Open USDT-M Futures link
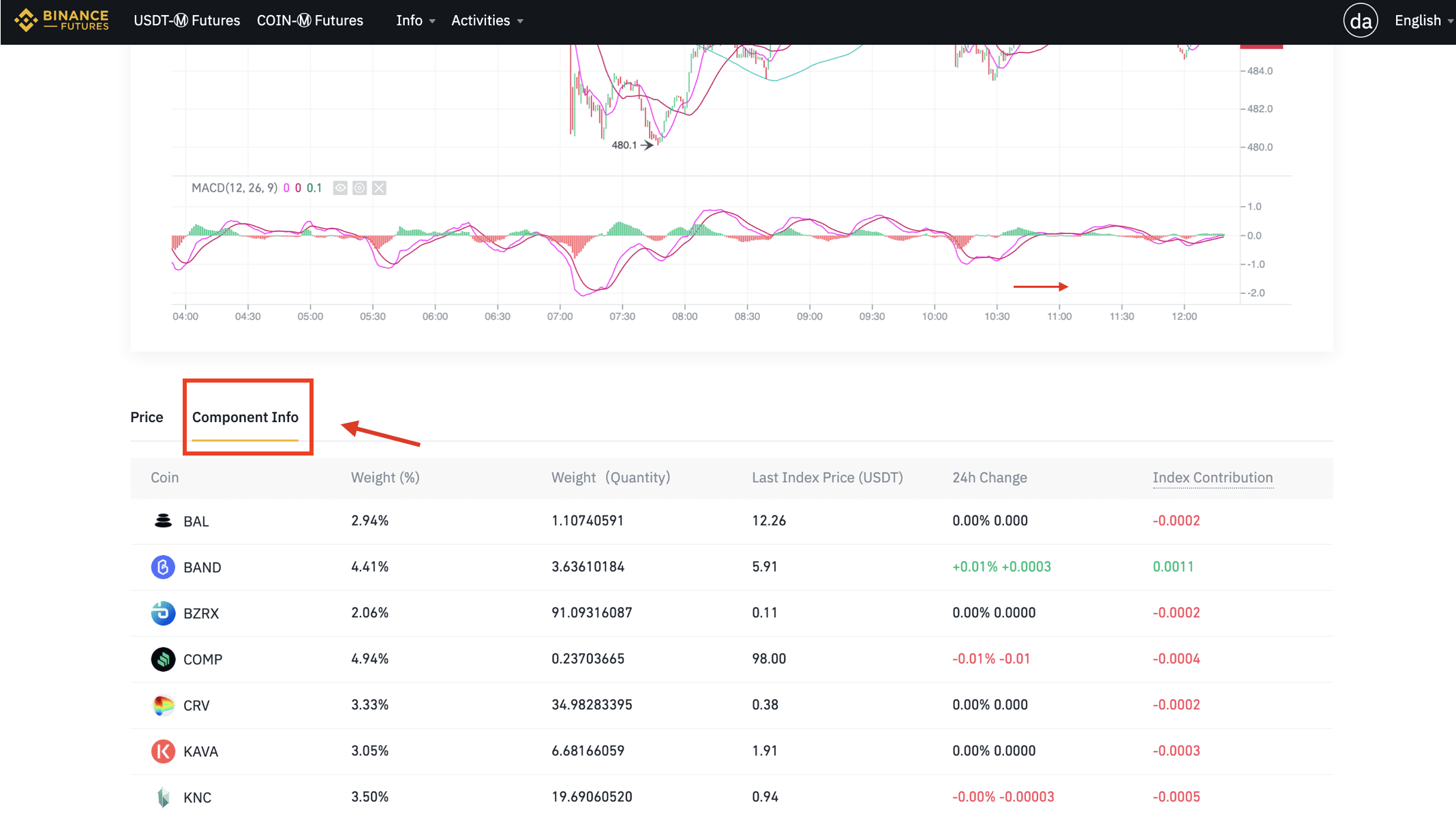The height and width of the screenshot is (817, 1456). coord(187,20)
